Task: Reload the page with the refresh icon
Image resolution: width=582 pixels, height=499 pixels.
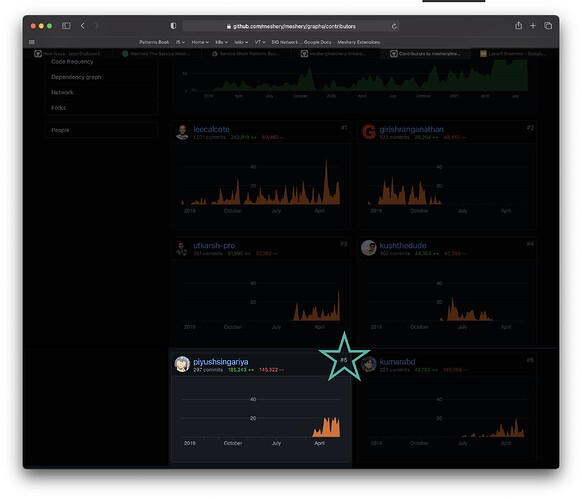Action: point(394,26)
